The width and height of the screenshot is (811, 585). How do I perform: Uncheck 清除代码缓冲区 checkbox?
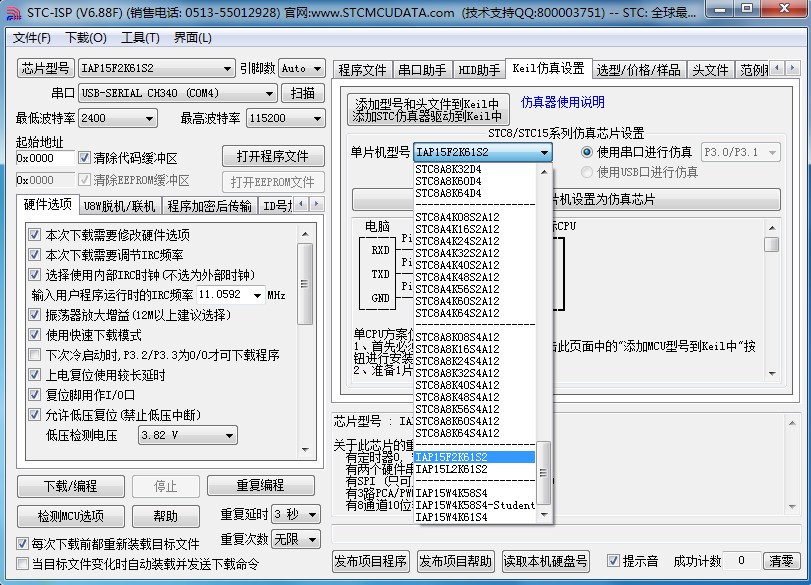(84, 158)
